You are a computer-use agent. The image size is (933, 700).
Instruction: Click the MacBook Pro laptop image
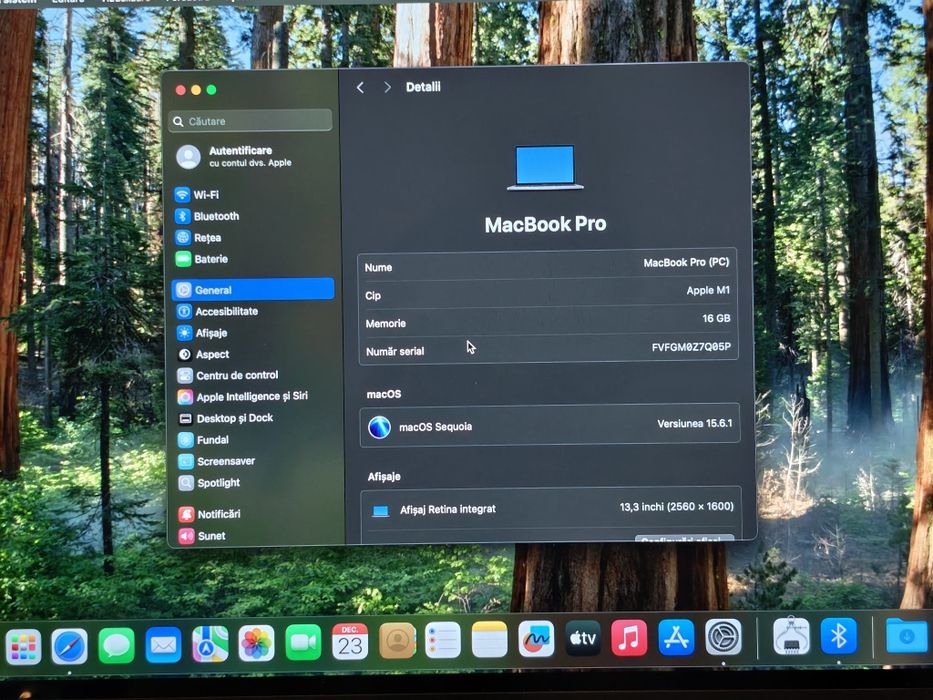coord(545,168)
